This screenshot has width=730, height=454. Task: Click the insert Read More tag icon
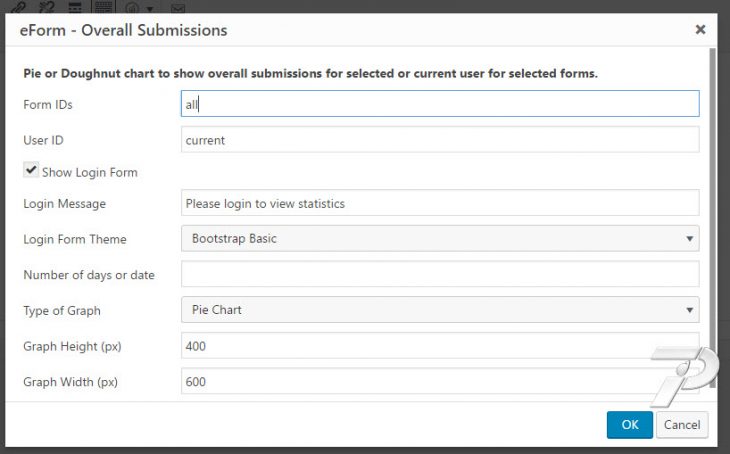click(75, 7)
